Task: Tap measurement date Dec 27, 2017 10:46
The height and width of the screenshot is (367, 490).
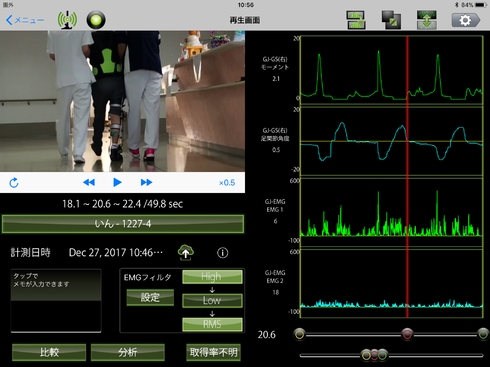Action: (x=116, y=253)
